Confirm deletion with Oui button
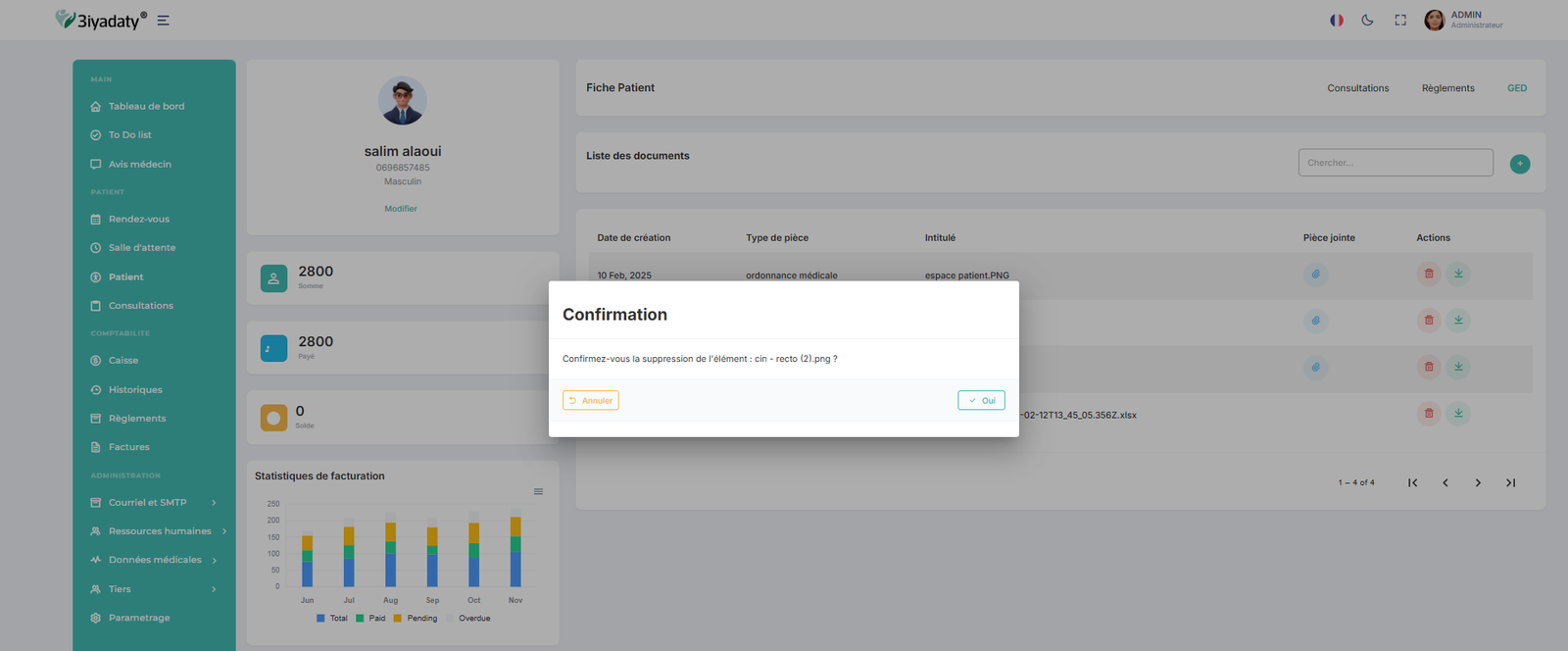The width and height of the screenshot is (1568, 651). point(981,400)
